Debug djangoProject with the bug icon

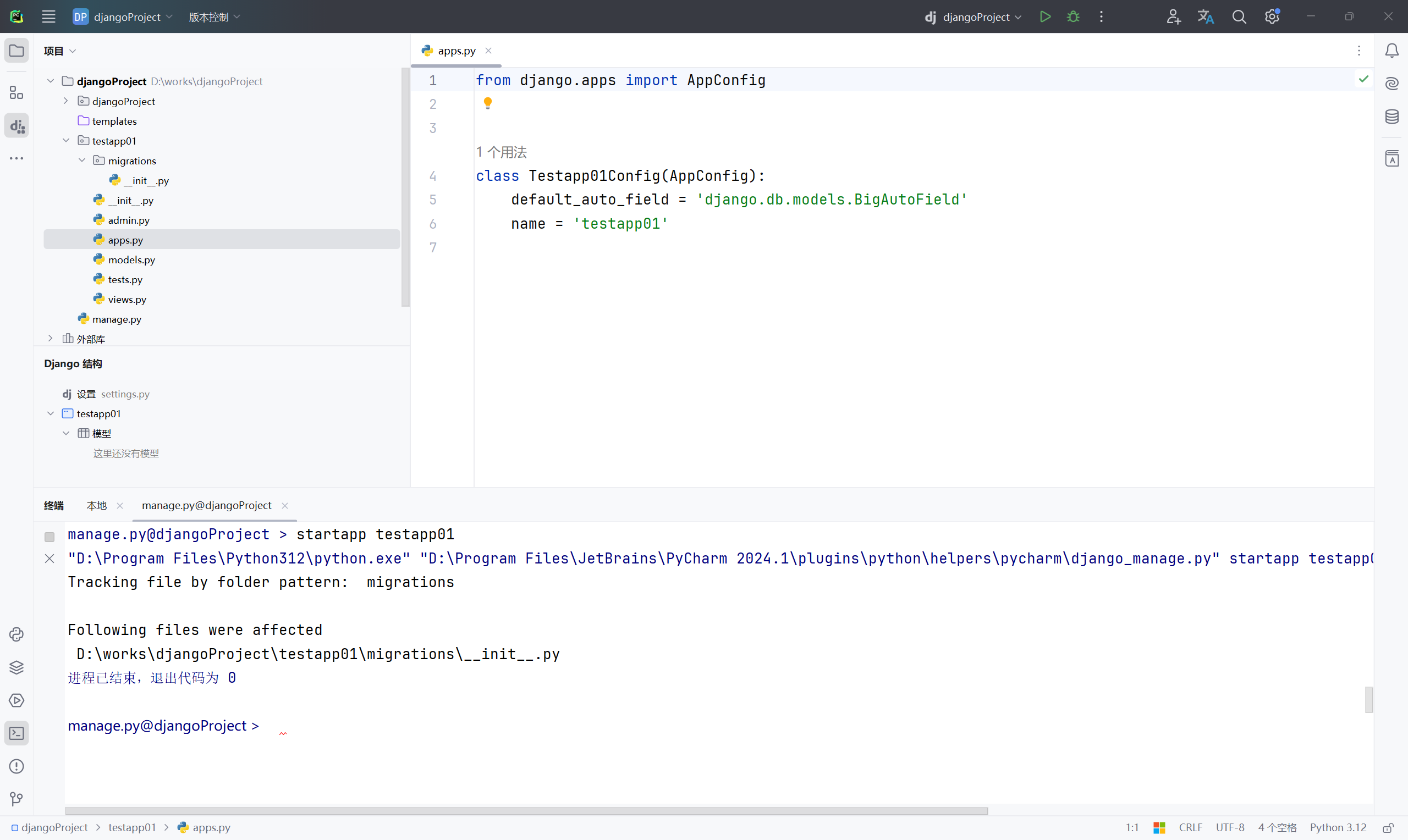(x=1073, y=16)
